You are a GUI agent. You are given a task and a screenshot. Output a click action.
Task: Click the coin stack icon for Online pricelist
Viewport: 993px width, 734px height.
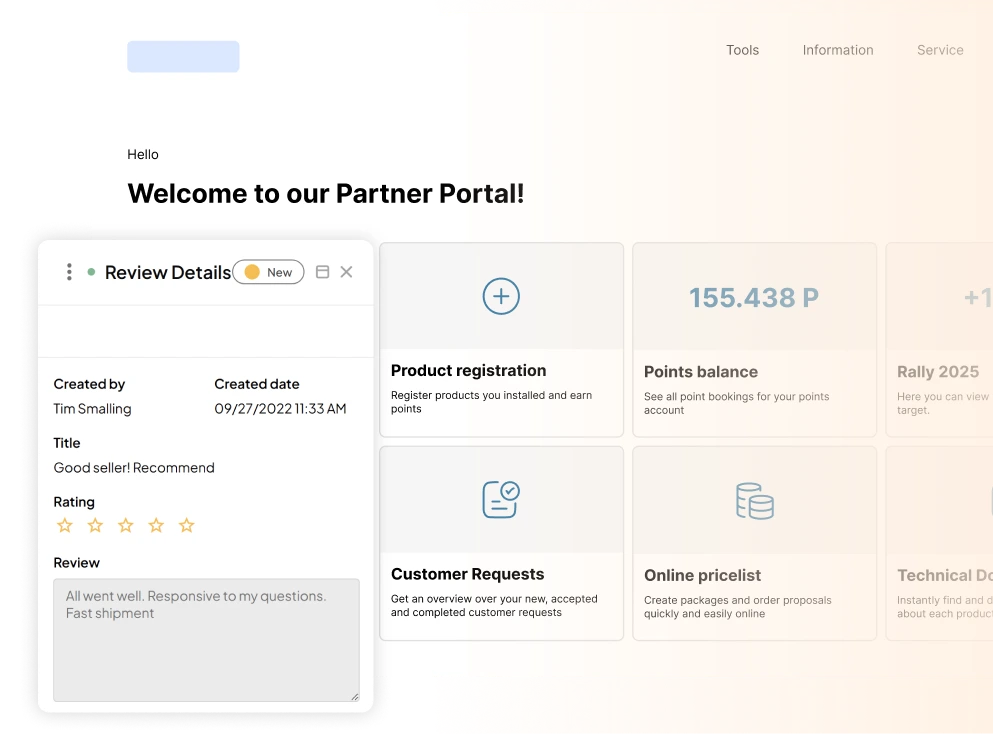click(754, 501)
